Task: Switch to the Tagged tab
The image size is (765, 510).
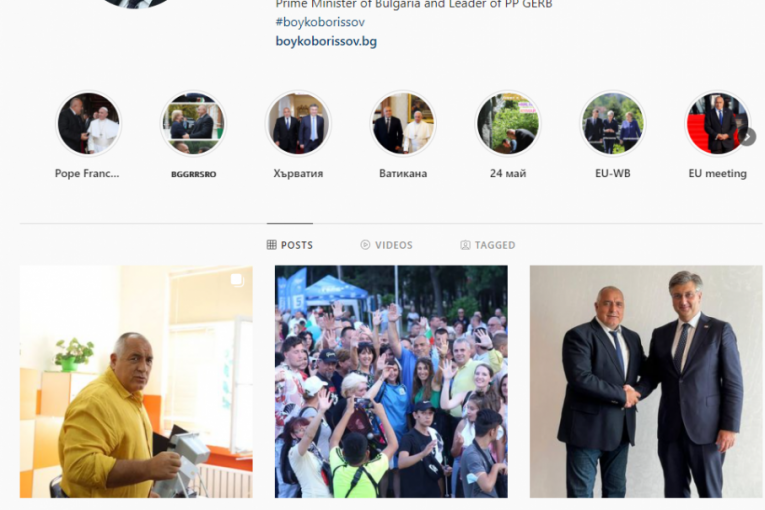Action: (x=487, y=245)
